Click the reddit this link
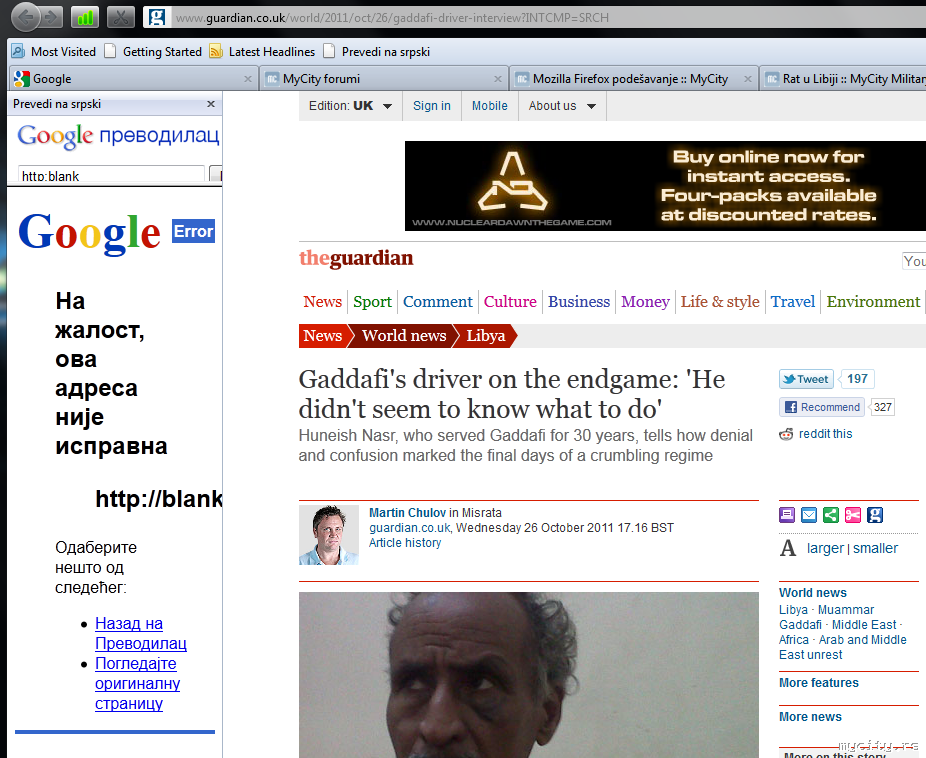Image resolution: width=926 pixels, height=758 pixels. coord(825,434)
